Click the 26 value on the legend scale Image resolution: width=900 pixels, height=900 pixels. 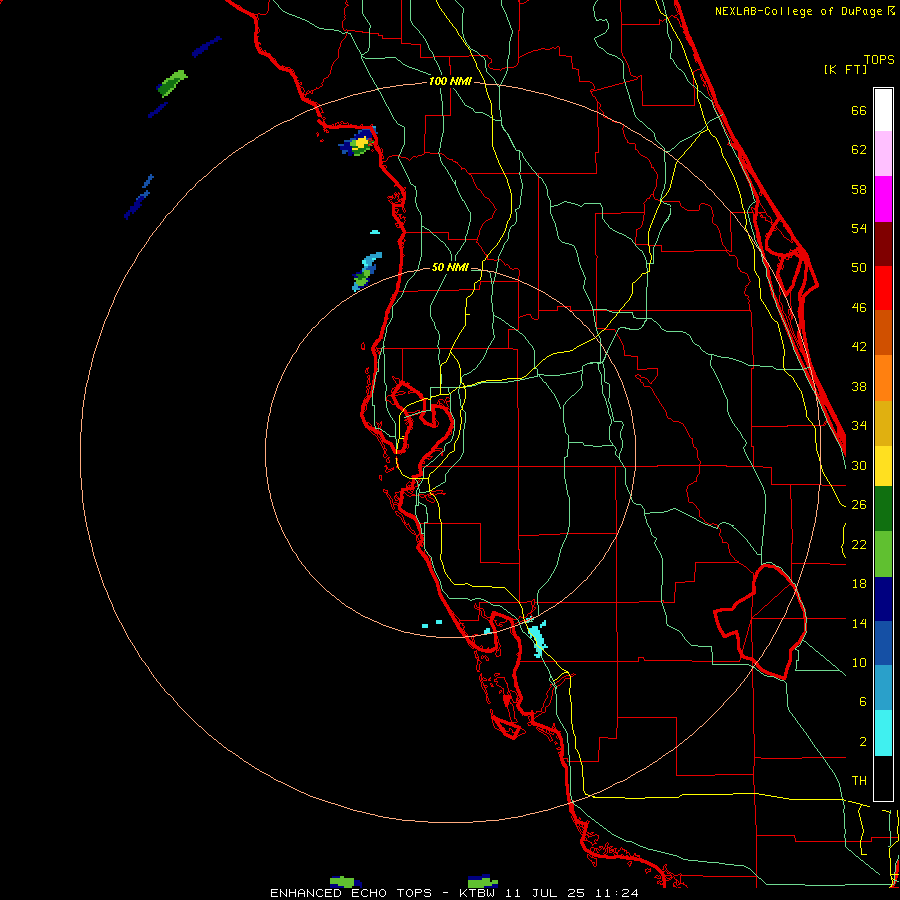859,505
